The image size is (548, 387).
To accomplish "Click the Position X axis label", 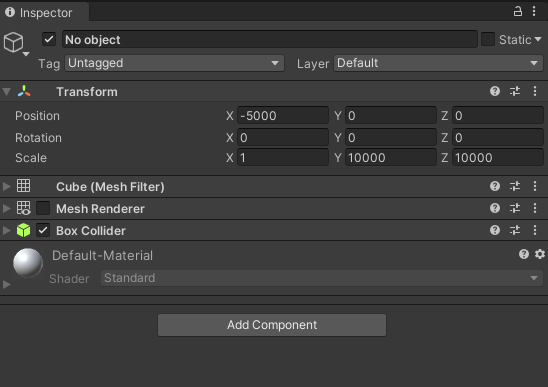I will 230,116.
